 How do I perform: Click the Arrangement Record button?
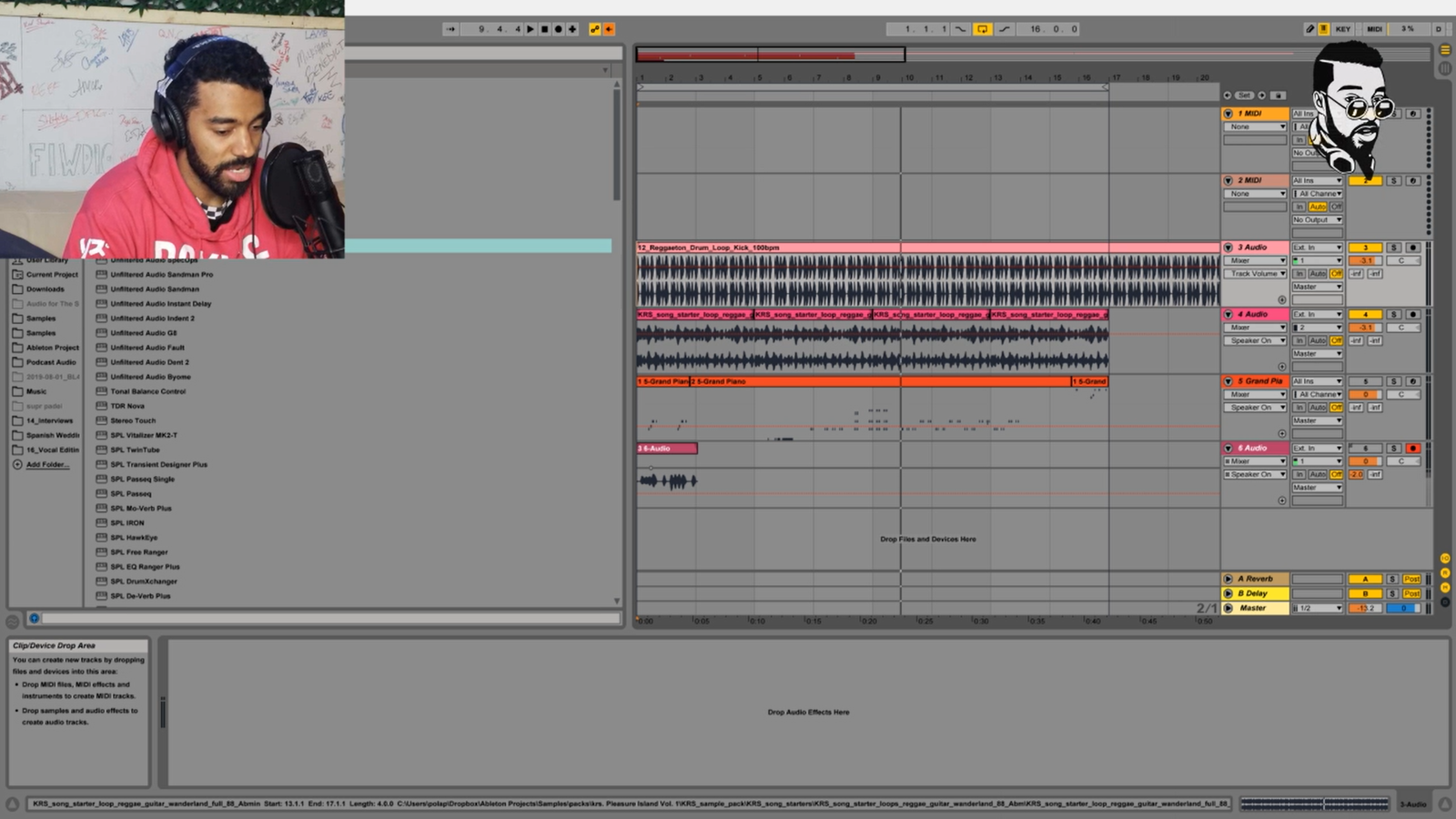[558, 29]
